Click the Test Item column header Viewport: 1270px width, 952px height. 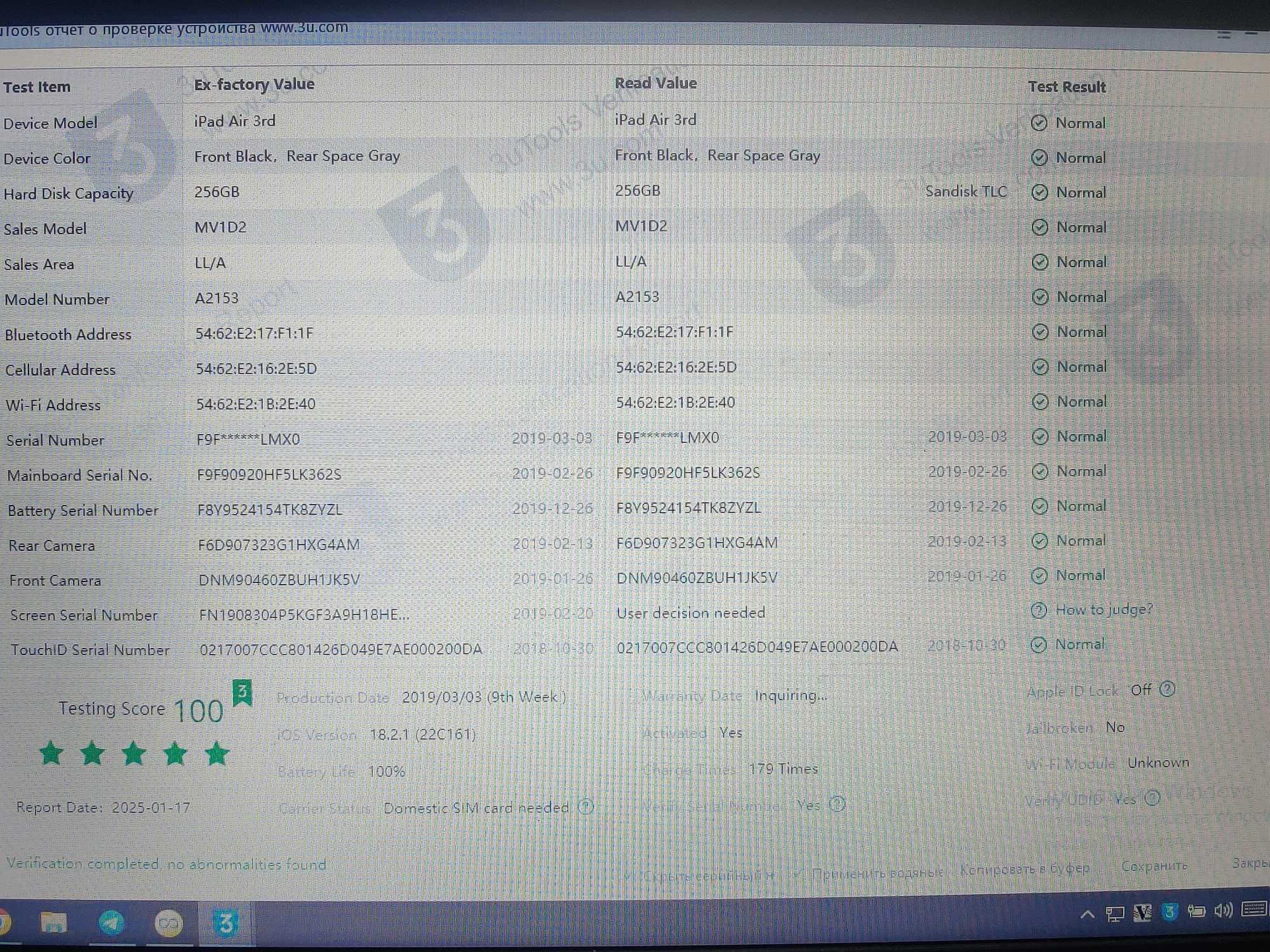pos(37,87)
